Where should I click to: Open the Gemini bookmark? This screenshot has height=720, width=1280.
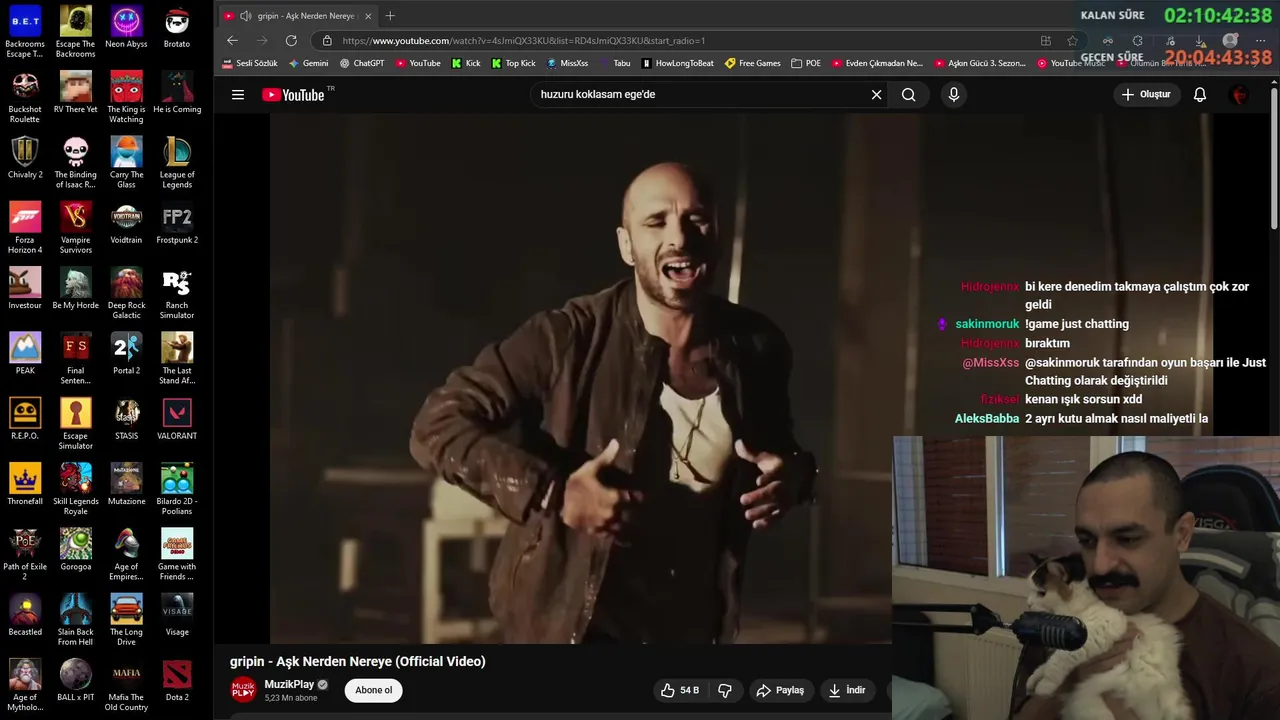[308, 63]
